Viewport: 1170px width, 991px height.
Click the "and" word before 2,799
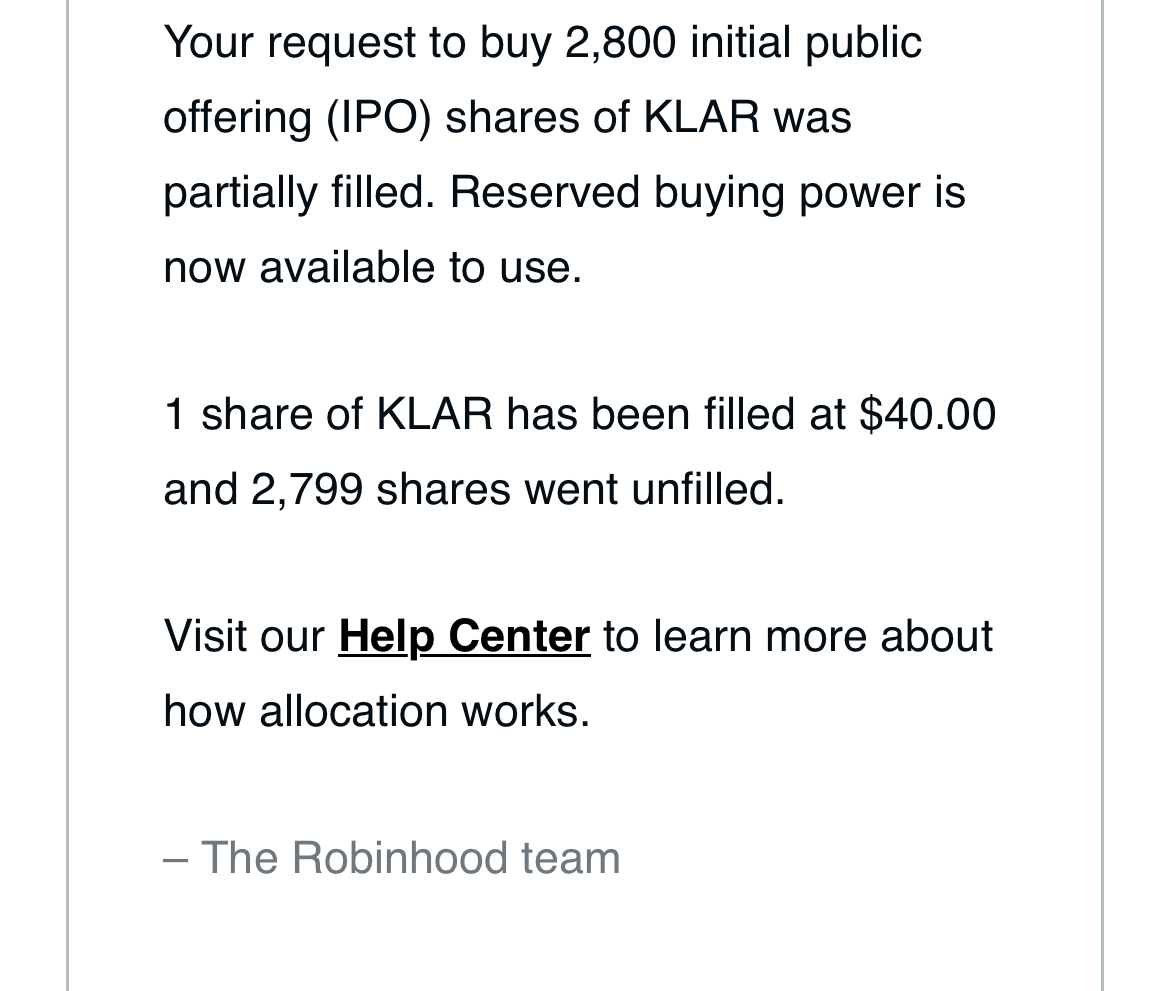coord(200,490)
